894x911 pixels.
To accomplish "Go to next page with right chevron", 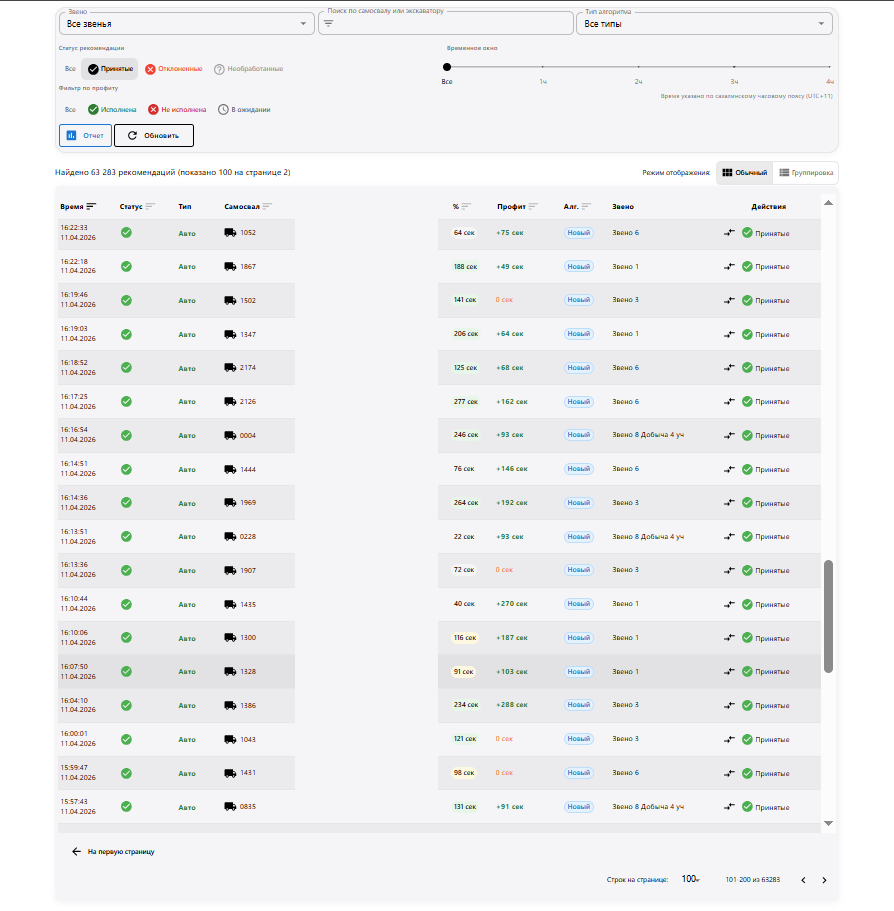I will pos(824,880).
